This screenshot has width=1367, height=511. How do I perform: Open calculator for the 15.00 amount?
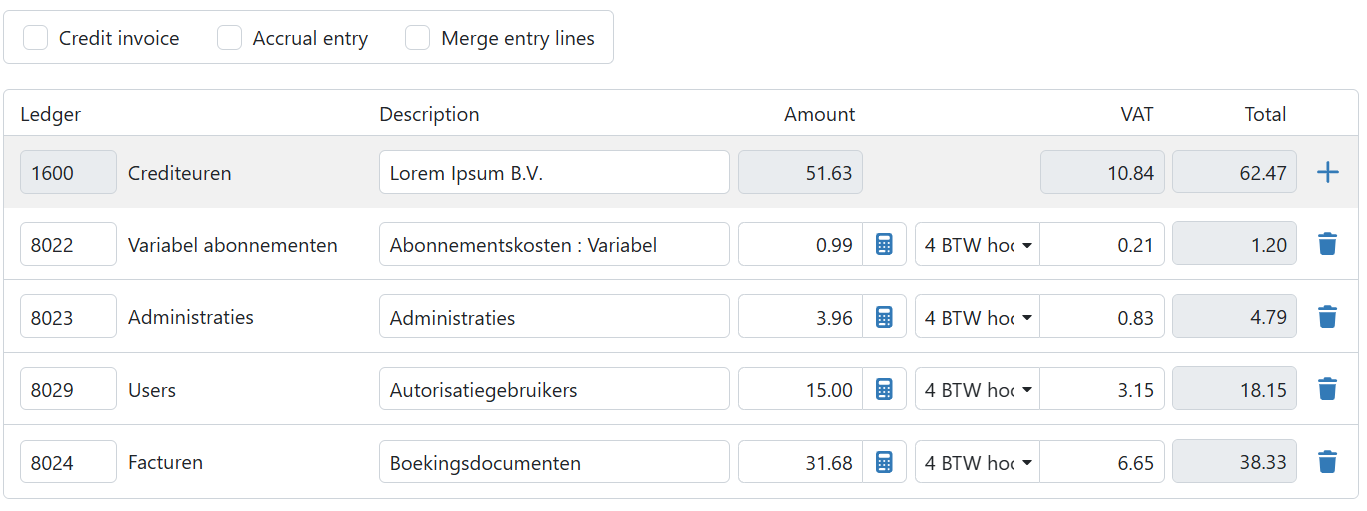(x=884, y=389)
